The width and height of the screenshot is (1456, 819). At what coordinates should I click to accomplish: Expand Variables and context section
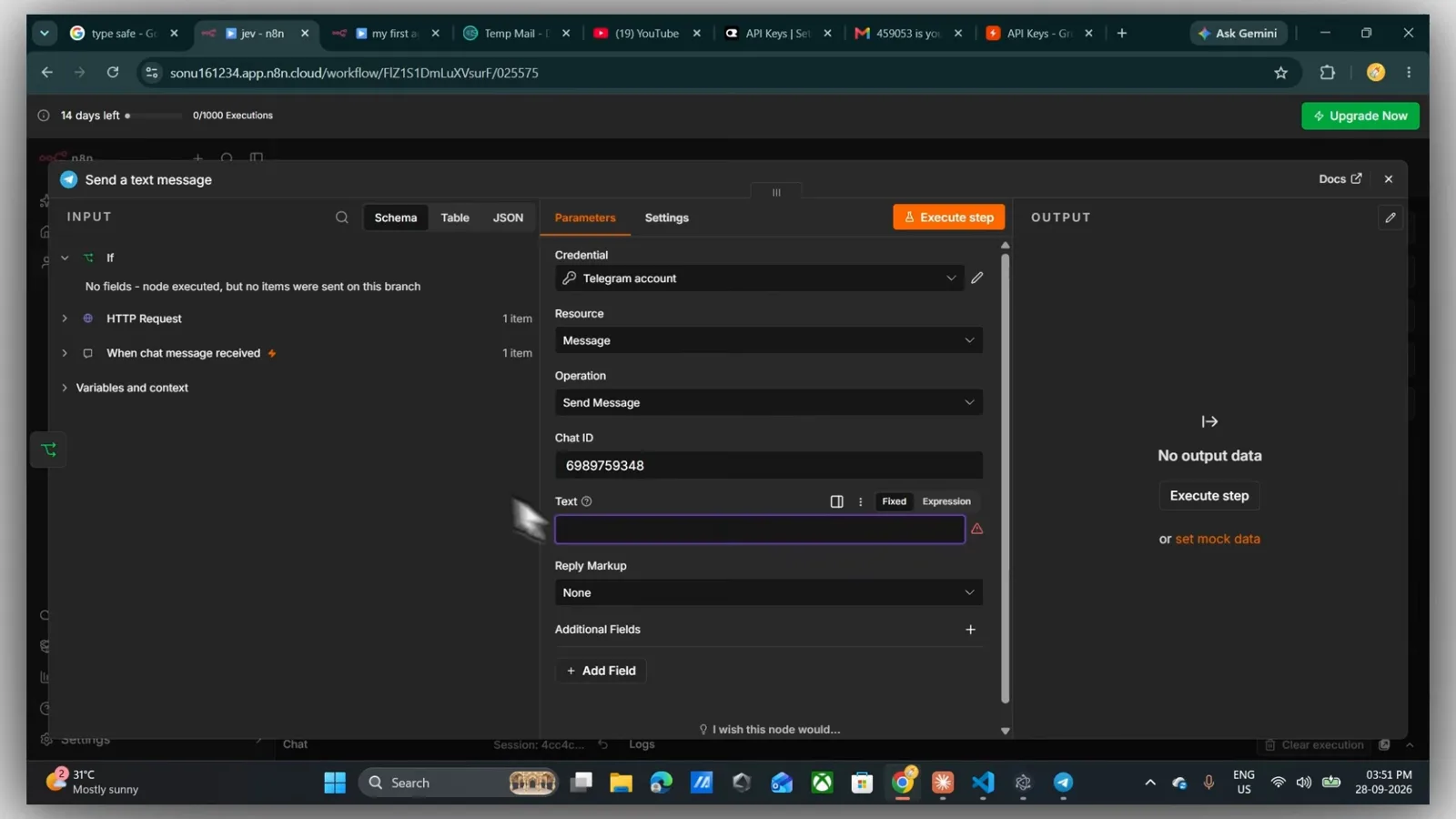65,388
